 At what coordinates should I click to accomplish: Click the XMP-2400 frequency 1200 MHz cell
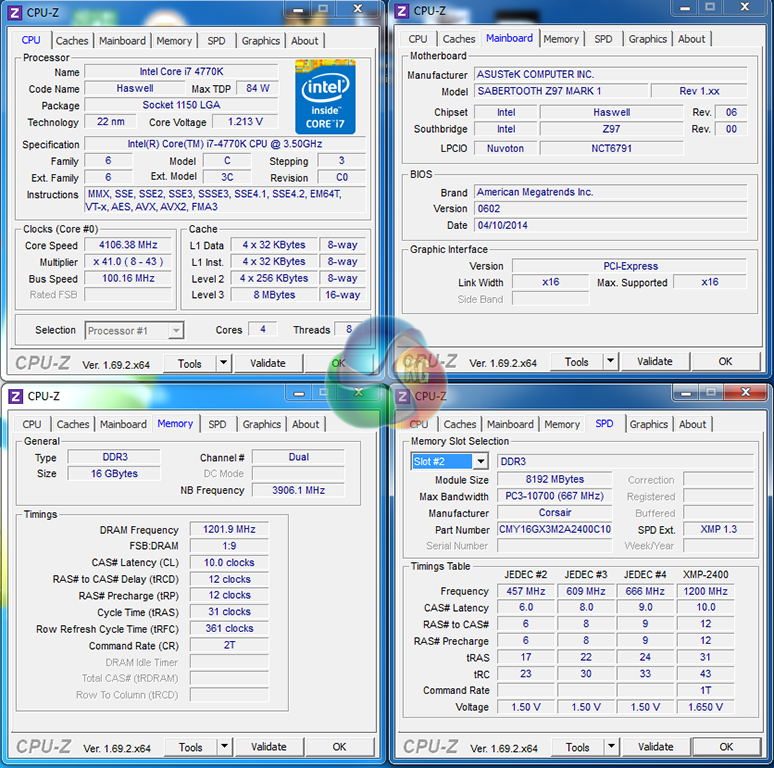(x=705, y=591)
